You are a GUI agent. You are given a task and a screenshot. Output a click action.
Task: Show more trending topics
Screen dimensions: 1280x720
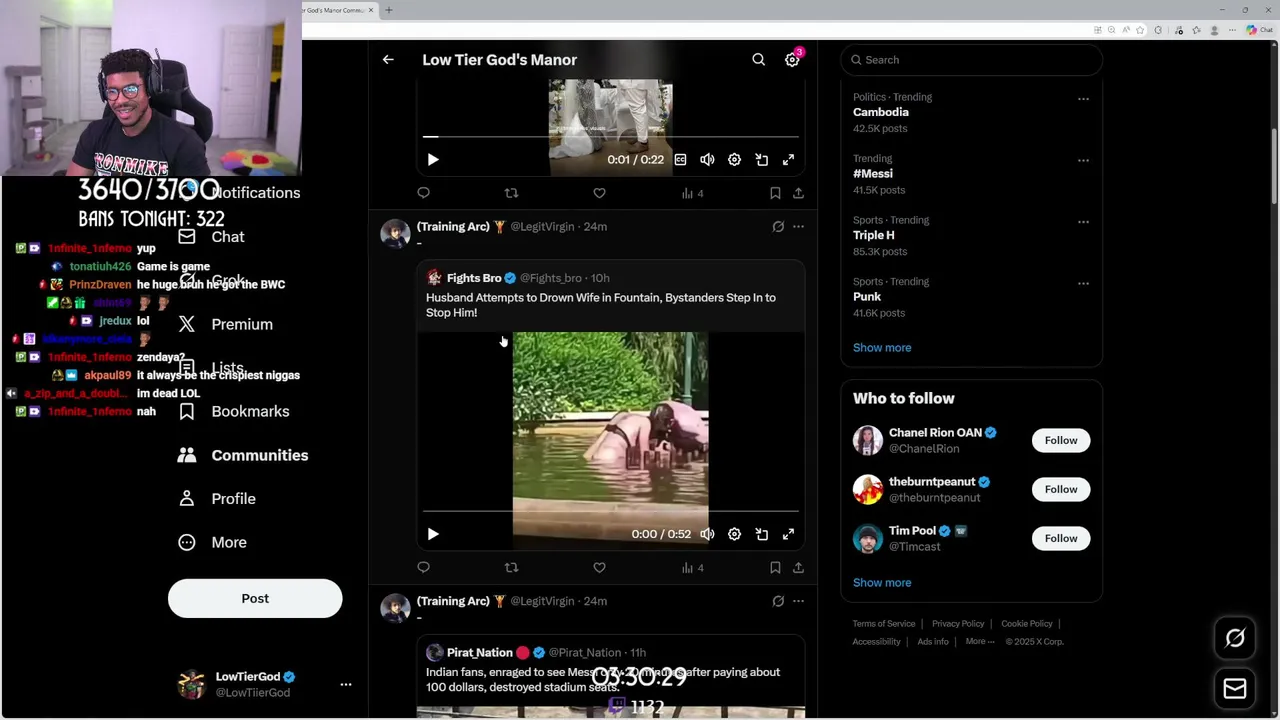coord(882,348)
